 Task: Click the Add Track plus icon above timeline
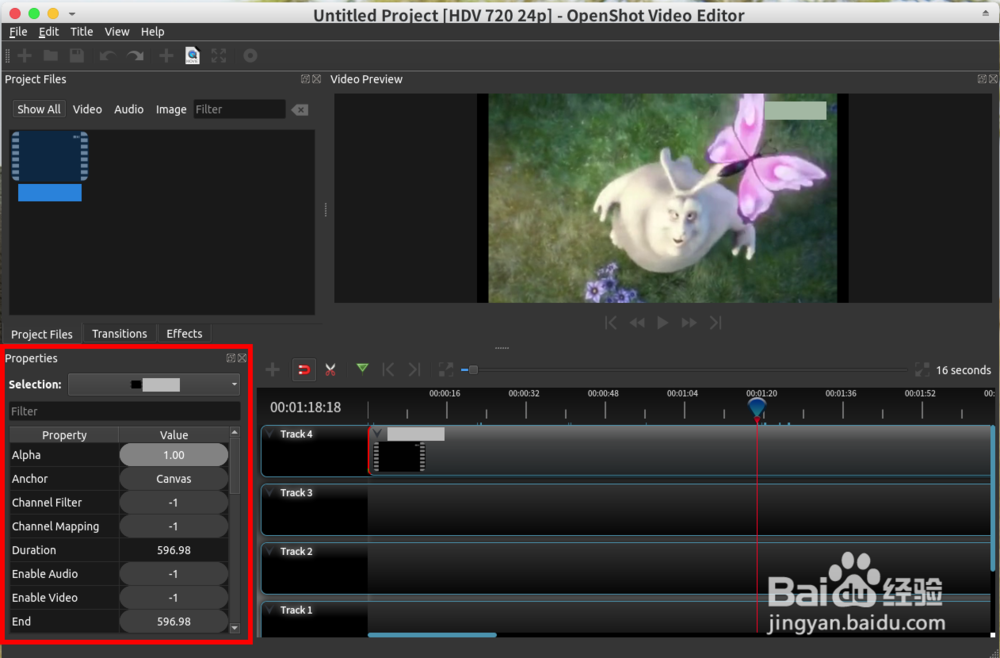(272, 369)
